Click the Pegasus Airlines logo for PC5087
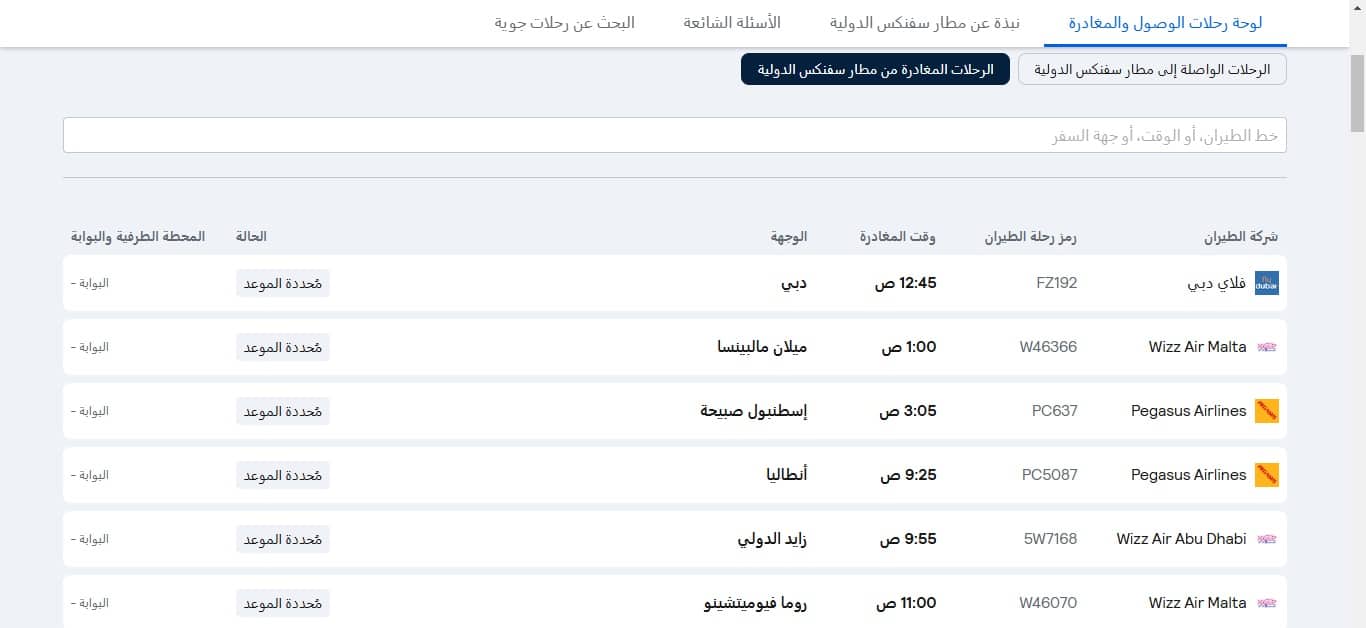This screenshot has width=1366, height=628. (1267, 475)
